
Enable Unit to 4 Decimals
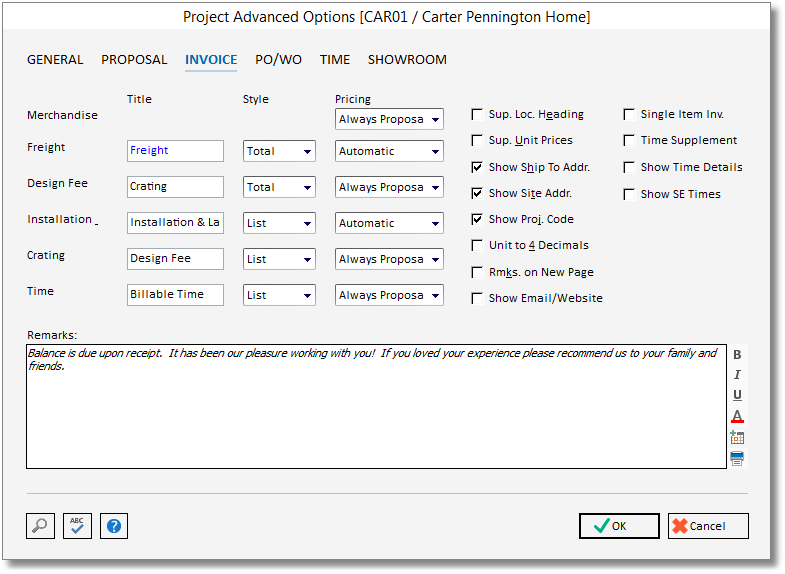click(477, 245)
